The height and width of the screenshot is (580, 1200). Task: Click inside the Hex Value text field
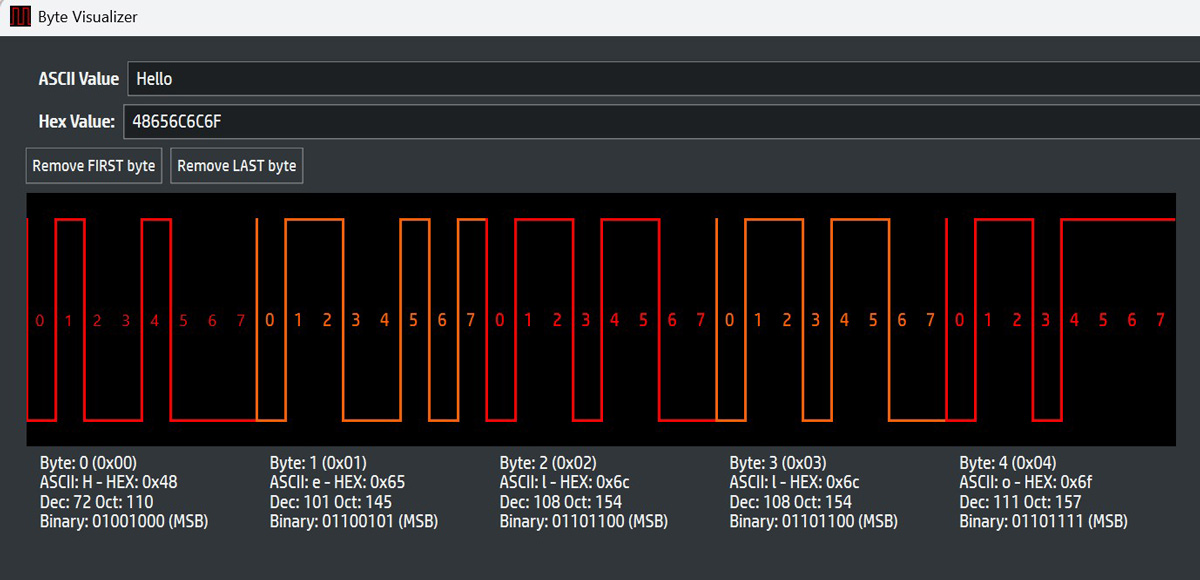[x=400, y=121]
